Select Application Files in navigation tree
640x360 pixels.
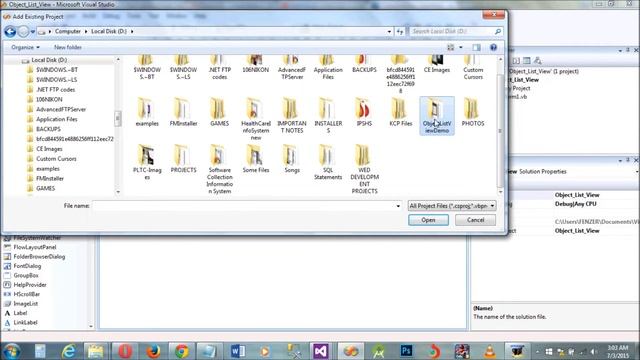56,119
